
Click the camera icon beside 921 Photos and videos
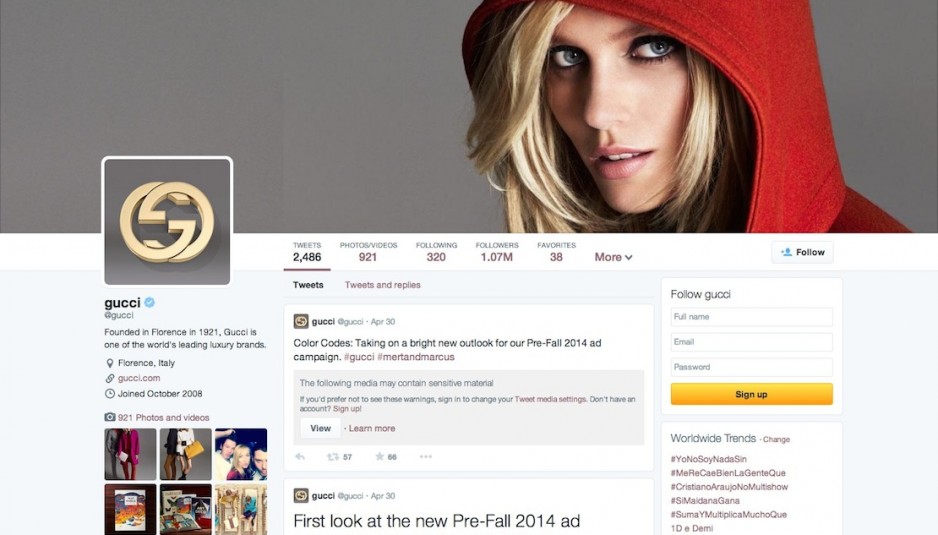click(x=109, y=417)
